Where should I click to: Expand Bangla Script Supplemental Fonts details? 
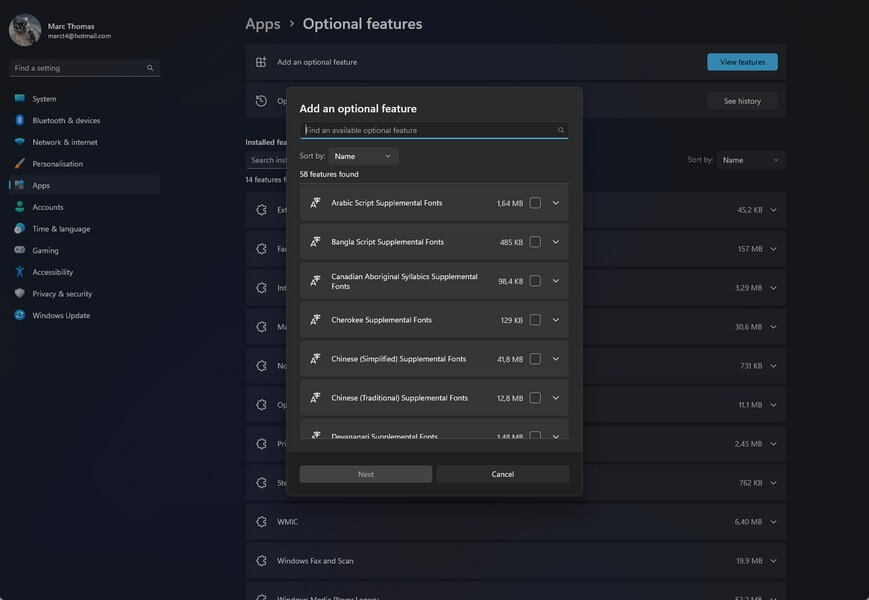556,242
